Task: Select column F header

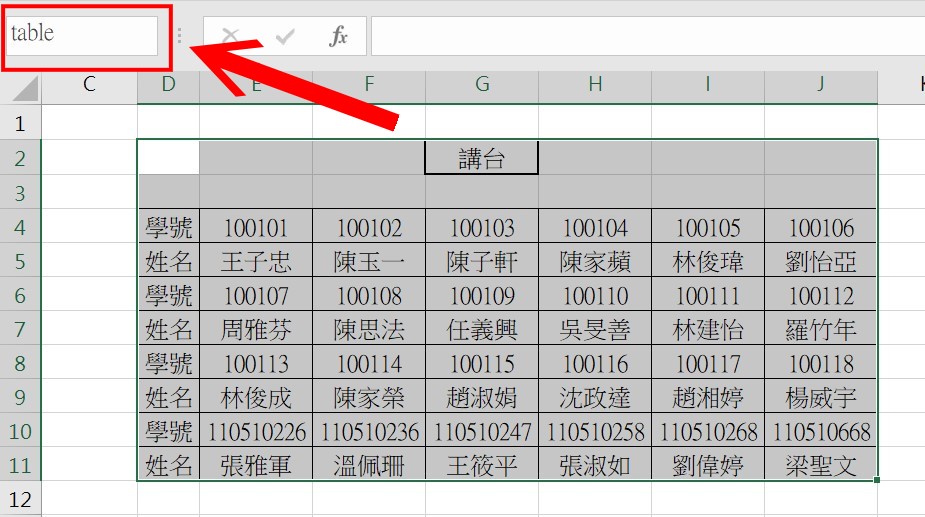Action: 369,84
